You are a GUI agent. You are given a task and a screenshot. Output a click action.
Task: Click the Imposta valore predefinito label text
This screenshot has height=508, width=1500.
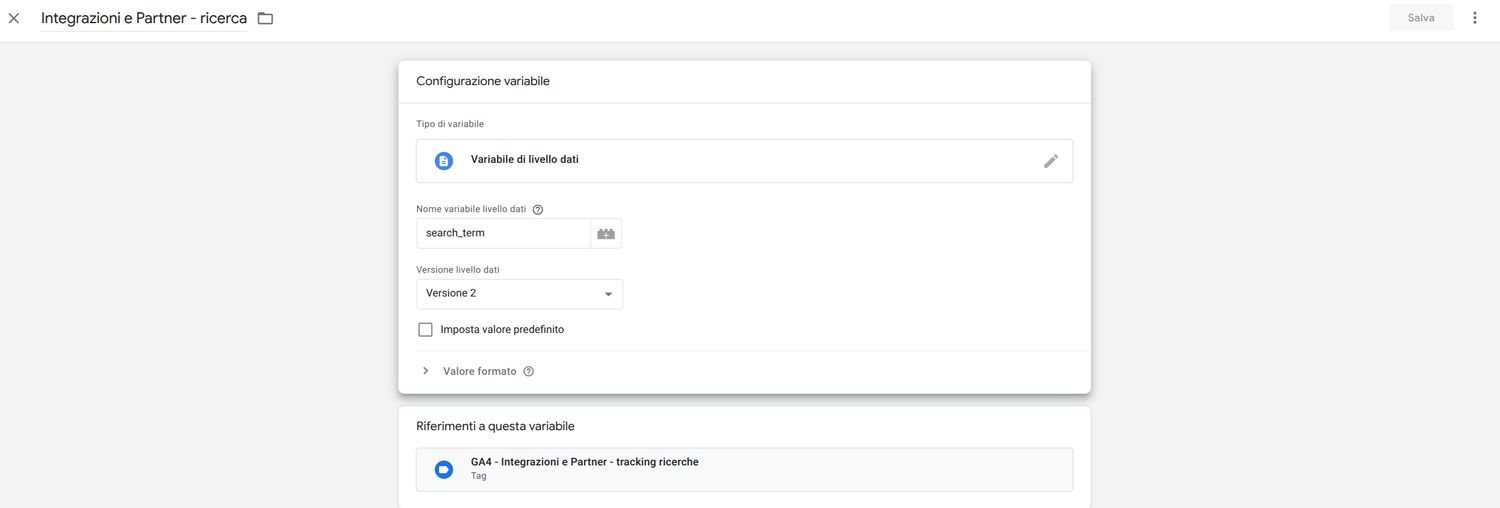coord(502,330)
